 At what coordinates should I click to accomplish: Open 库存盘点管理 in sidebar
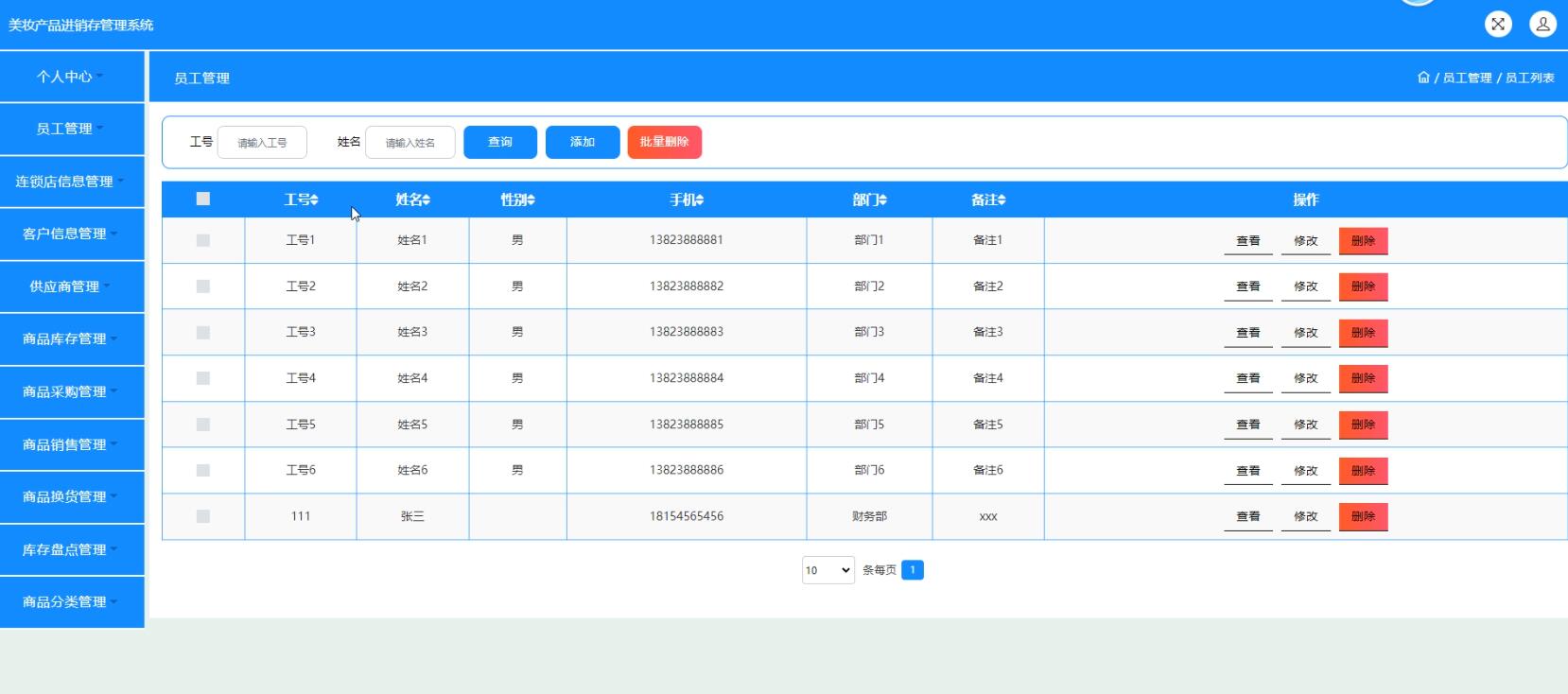tap(72, 549)
